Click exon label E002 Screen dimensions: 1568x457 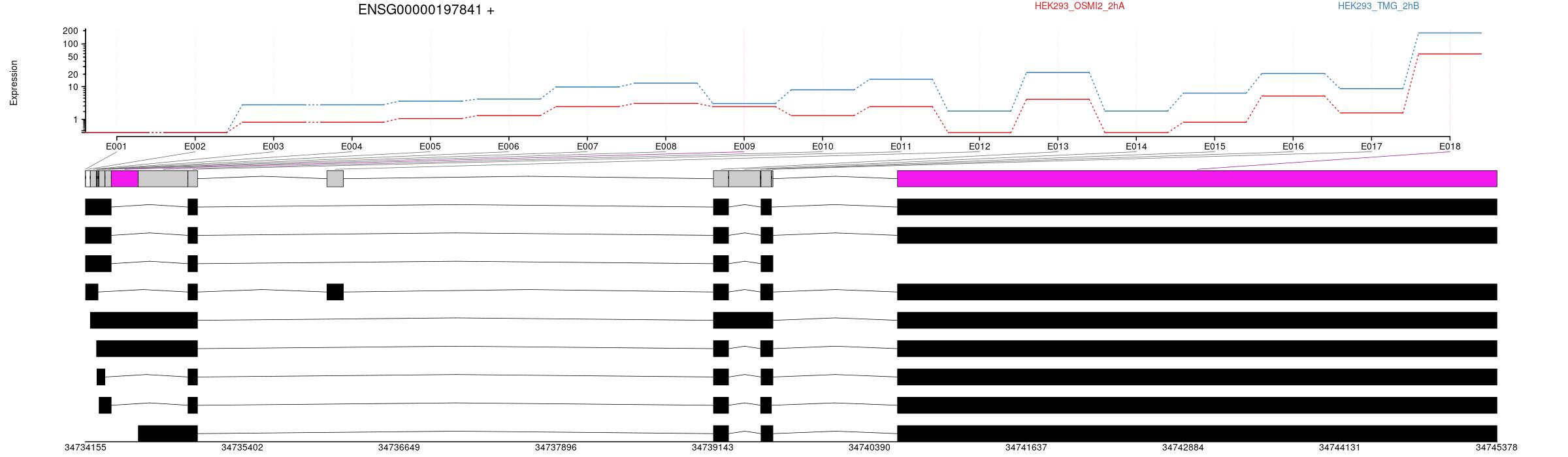pyautogui.click(x=195, y=147)
